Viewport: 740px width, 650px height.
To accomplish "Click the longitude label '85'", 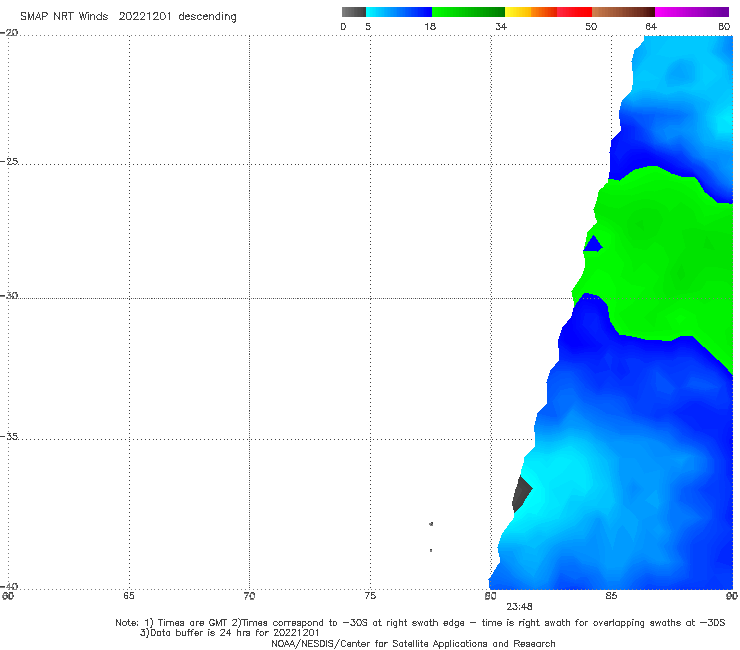I will point(611,596).
